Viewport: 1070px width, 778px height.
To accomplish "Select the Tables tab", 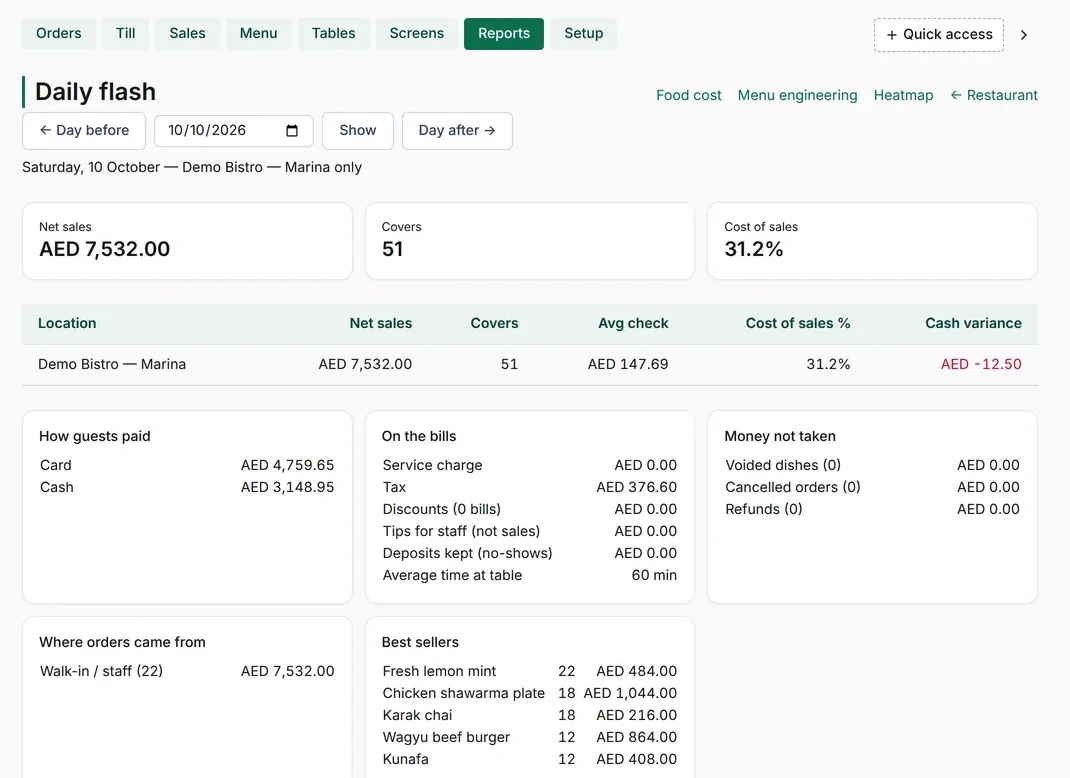I will (x=334, y=33).
